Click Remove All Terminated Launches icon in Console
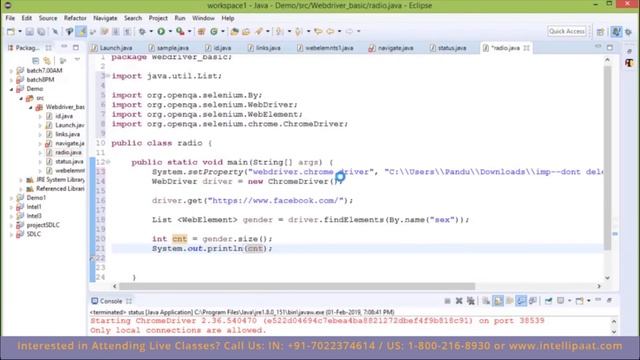640x360 pixels. point(471,301)
